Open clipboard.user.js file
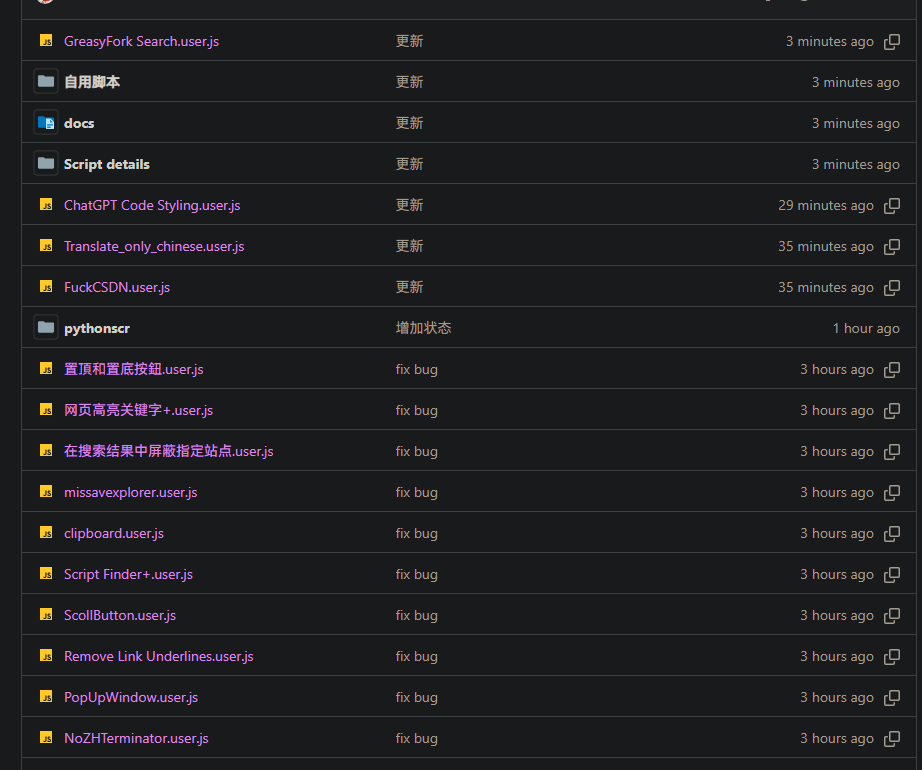The height and width of the screenshot is (770, 922). coord(113,533)
